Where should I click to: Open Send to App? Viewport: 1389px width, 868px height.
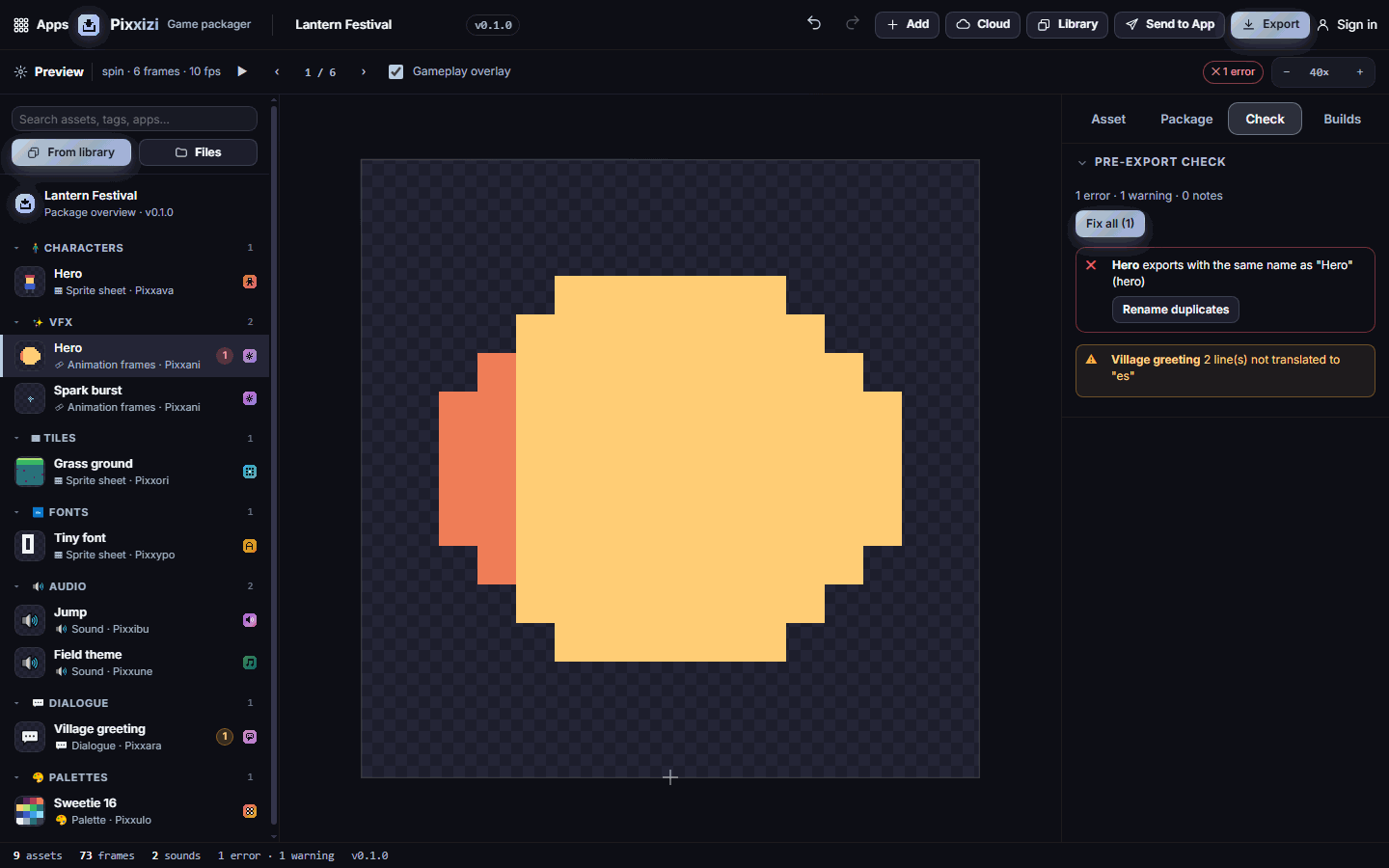coord(1170,24)
